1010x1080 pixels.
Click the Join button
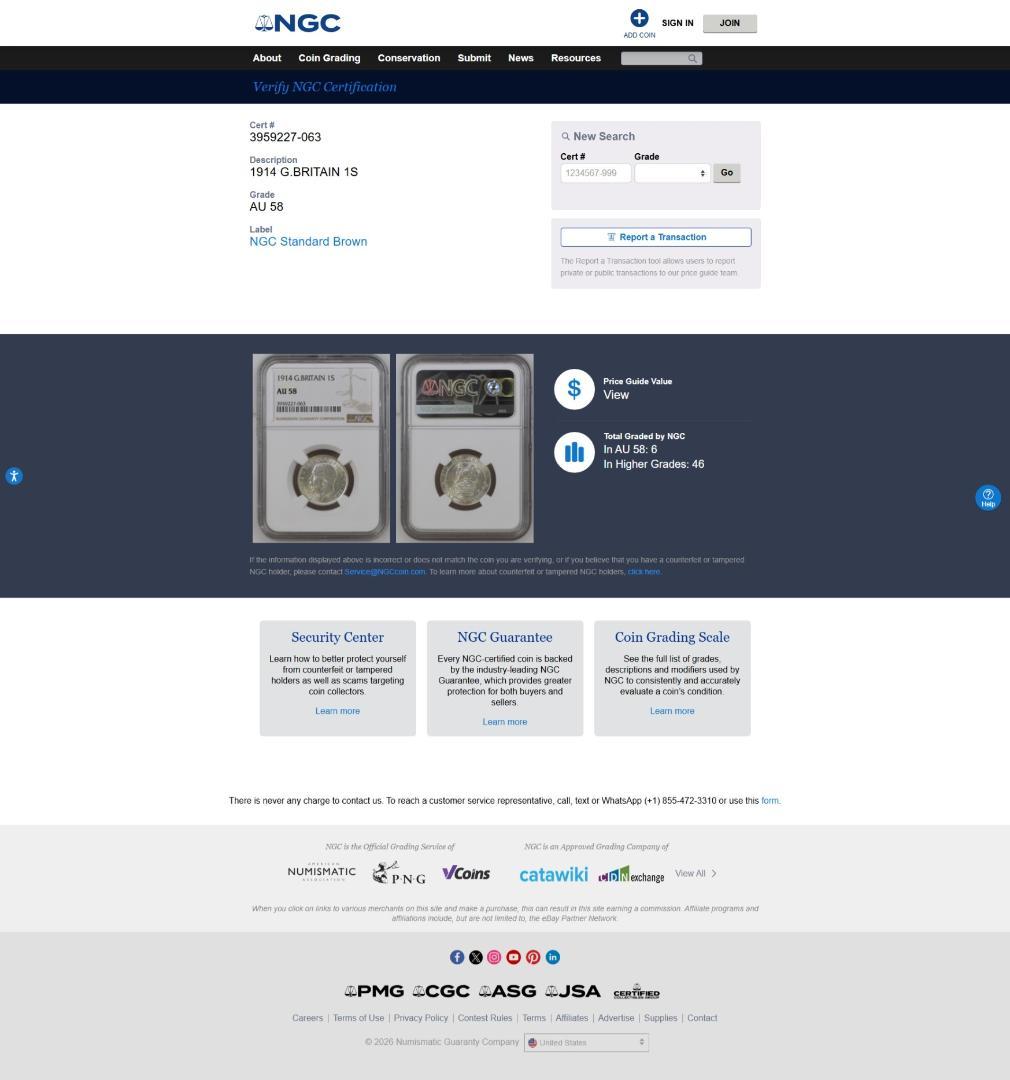tap(730, 23)
